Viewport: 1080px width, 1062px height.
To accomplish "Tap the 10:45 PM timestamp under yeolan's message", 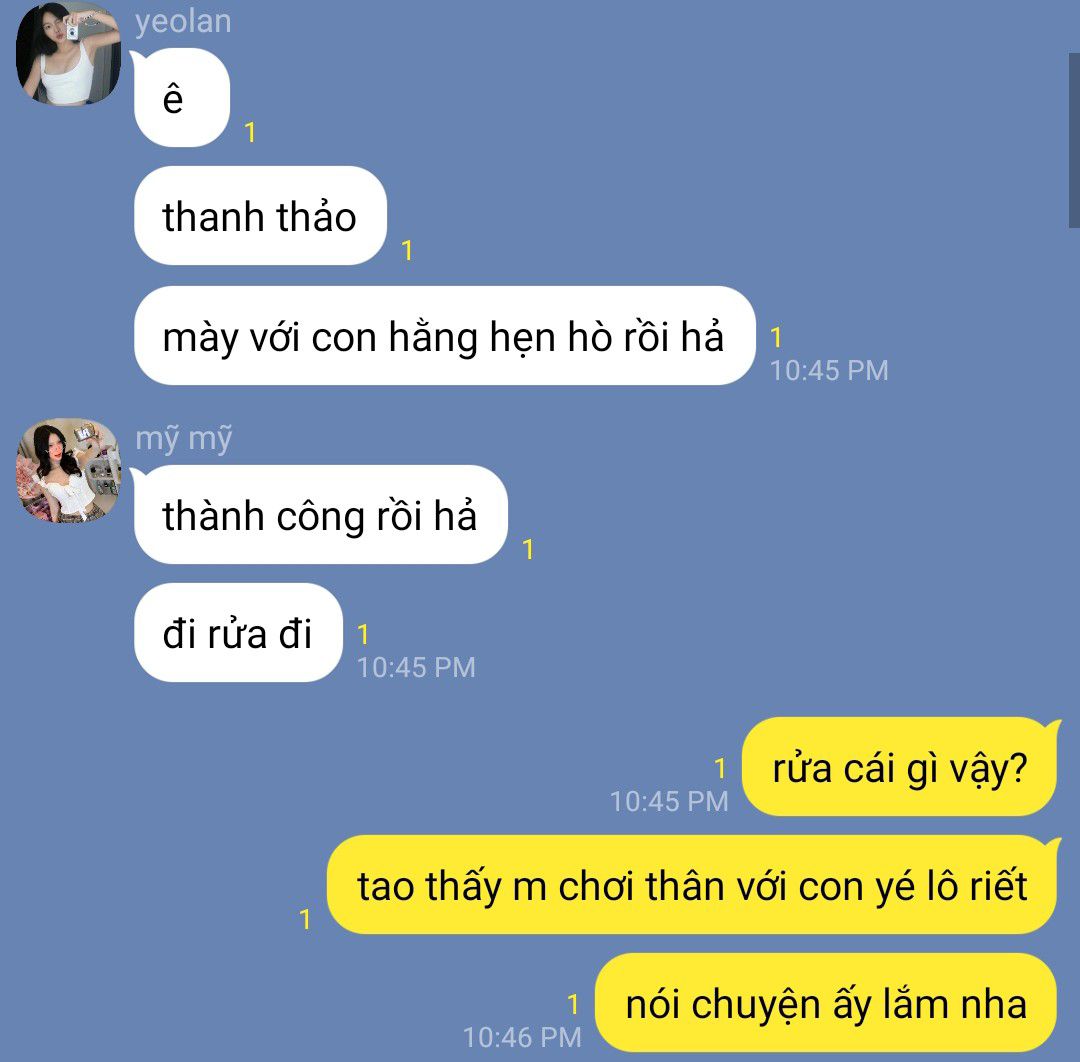I will 829,371.
